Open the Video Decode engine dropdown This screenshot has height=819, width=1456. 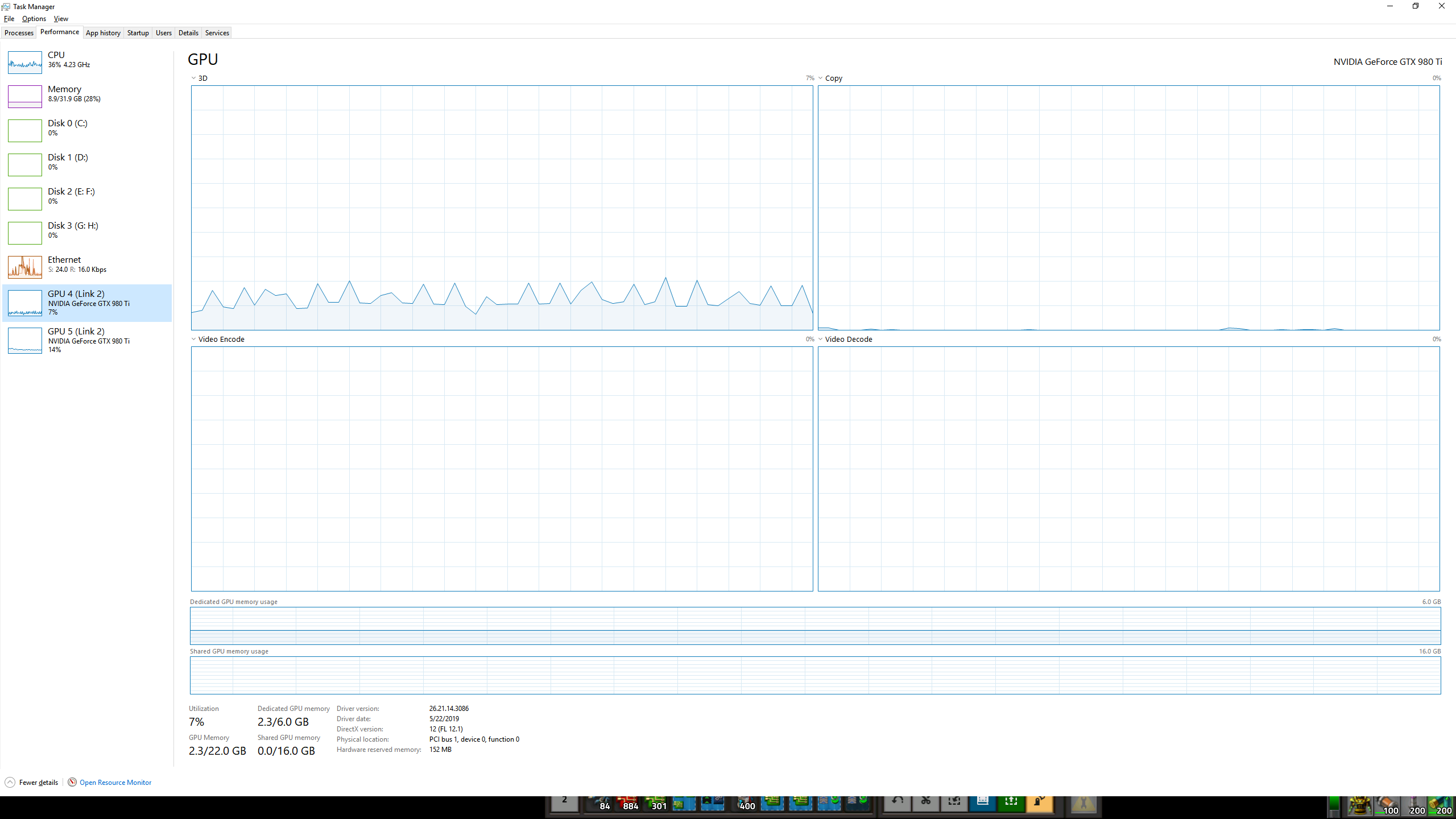click(x=821, y=339)
